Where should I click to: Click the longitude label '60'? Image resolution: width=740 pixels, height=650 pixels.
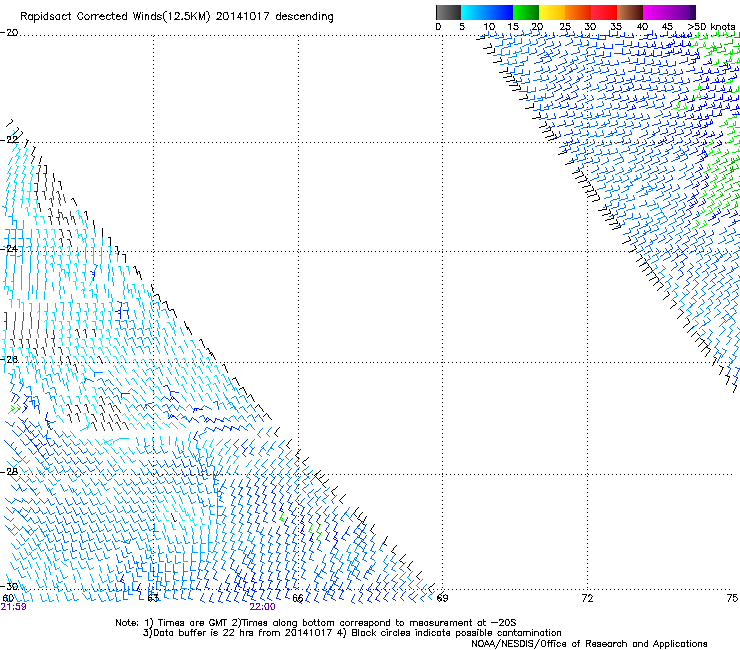[x=8, y=599]
